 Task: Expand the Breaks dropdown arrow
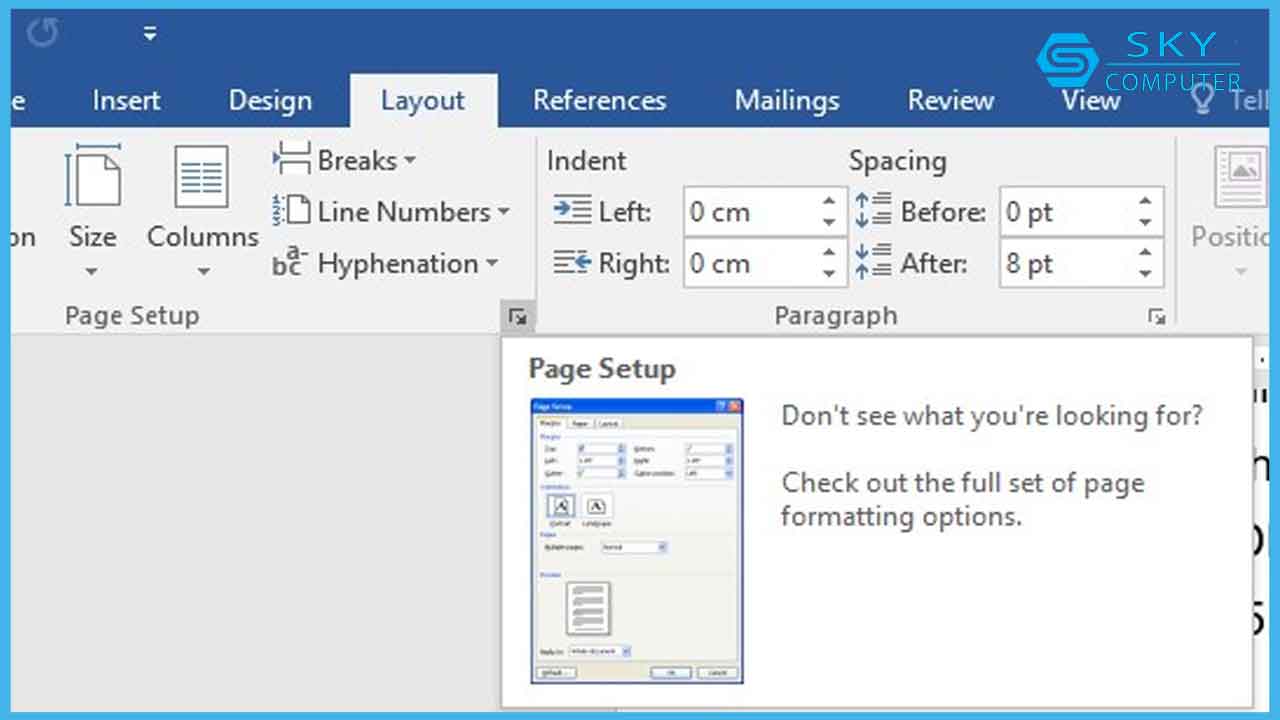click(x=410, y=161)
